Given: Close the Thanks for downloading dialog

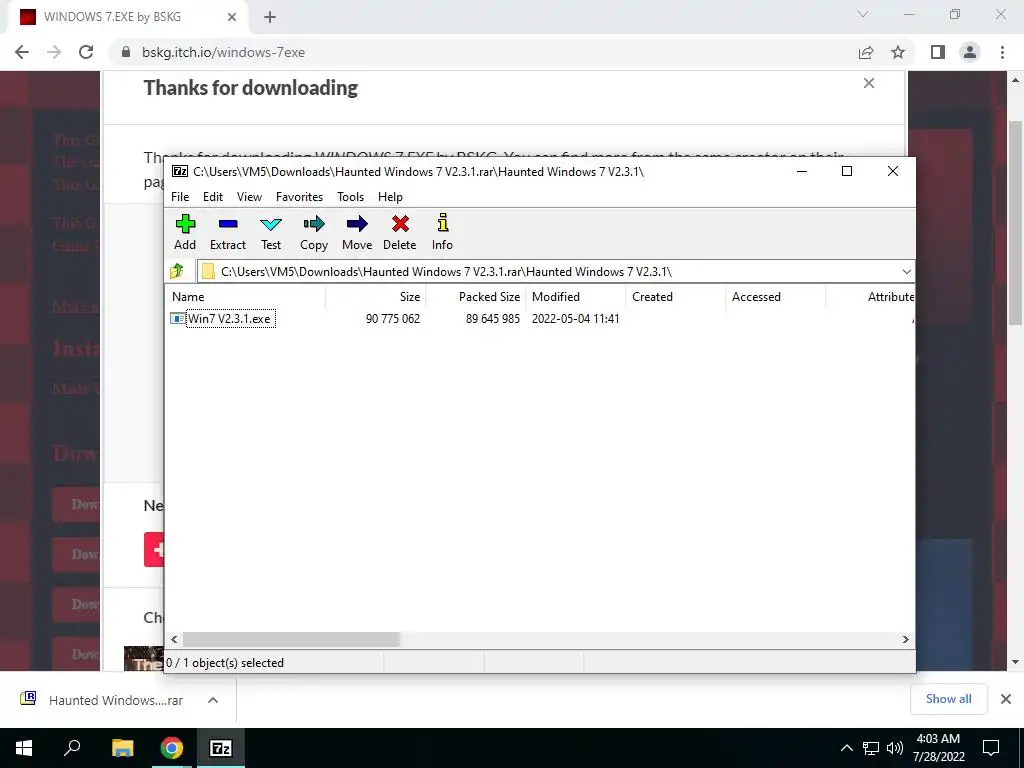Looking at the screenshot, I should tap(869, 83).
